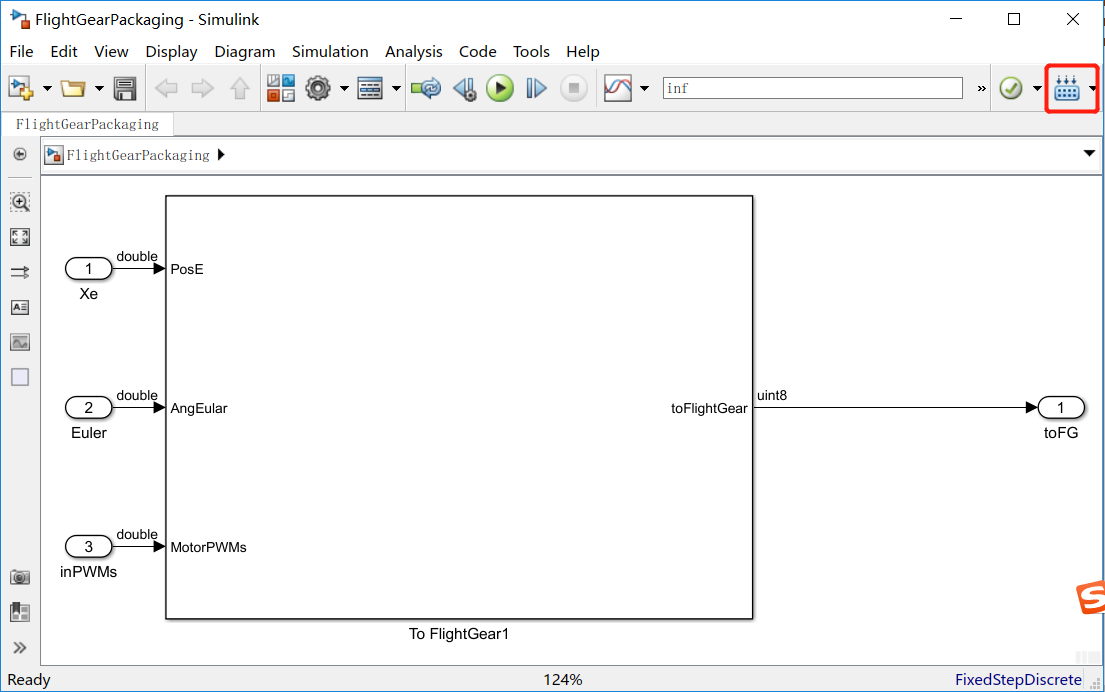Select the FlightGearPackaging model tab
Viewport: 1105px width, 692px height.
(87, 124)
